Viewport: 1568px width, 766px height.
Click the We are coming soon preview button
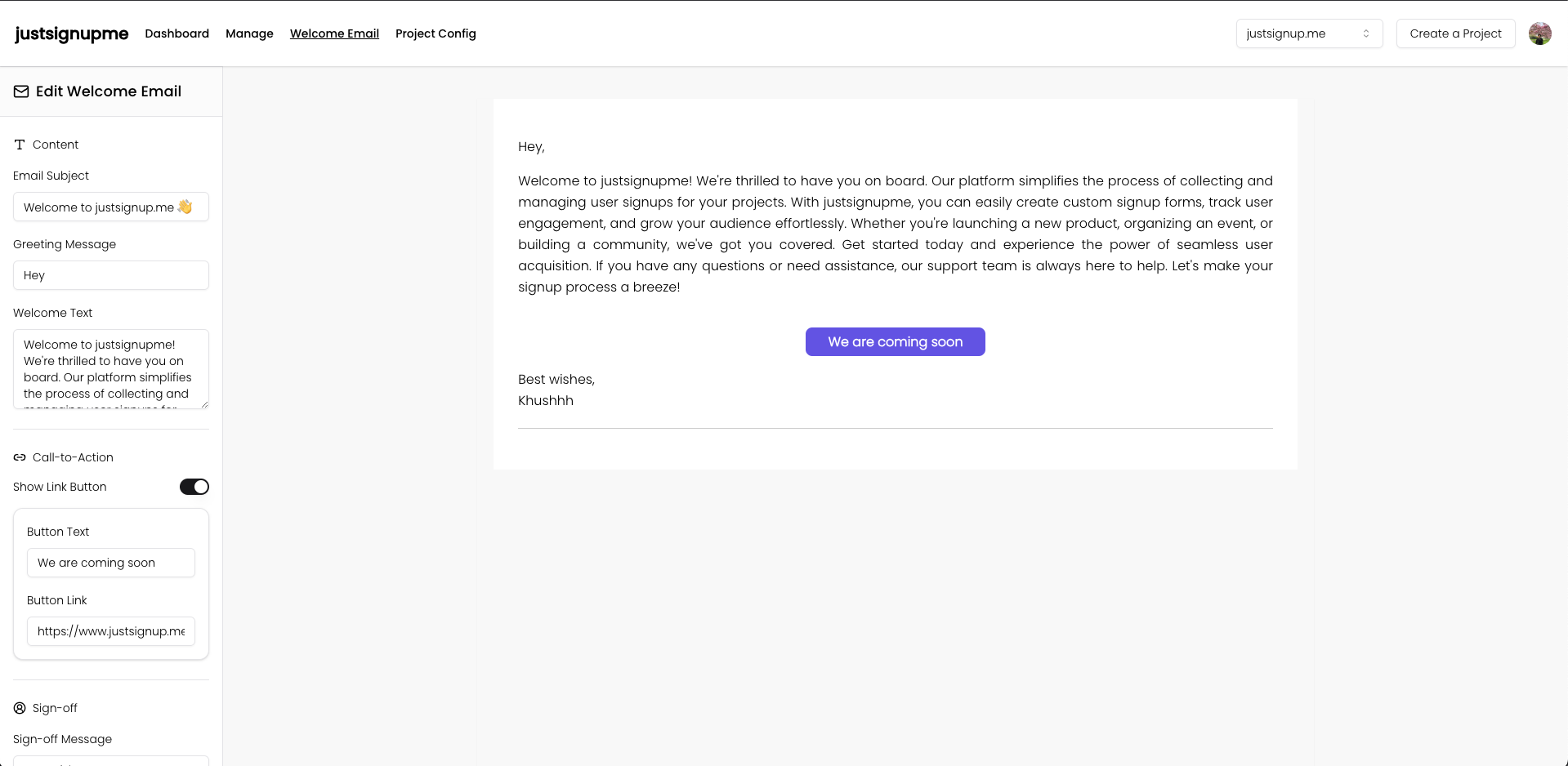tap(896, 341)
